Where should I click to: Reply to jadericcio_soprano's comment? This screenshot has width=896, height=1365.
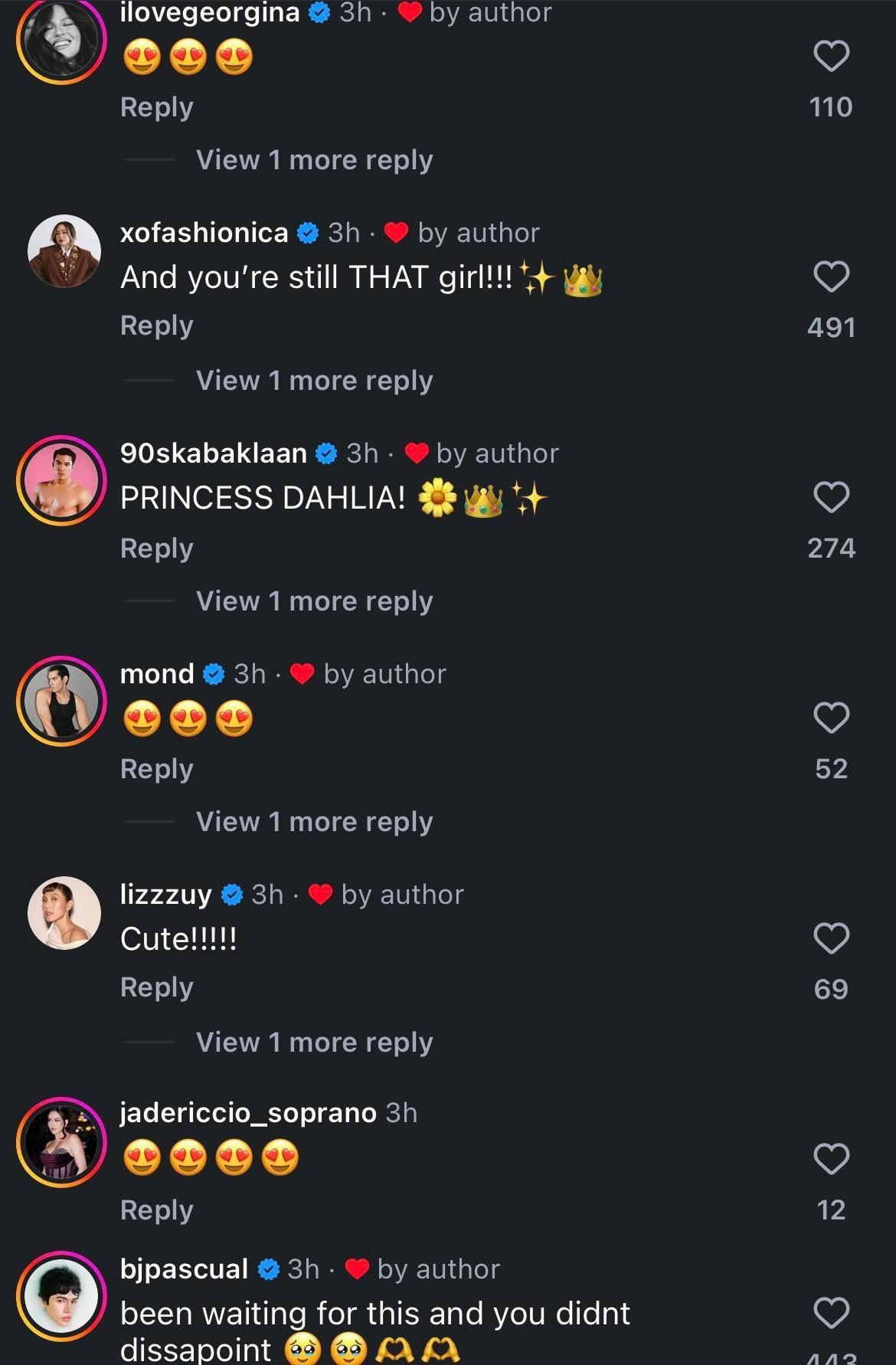click(156, 1210)
